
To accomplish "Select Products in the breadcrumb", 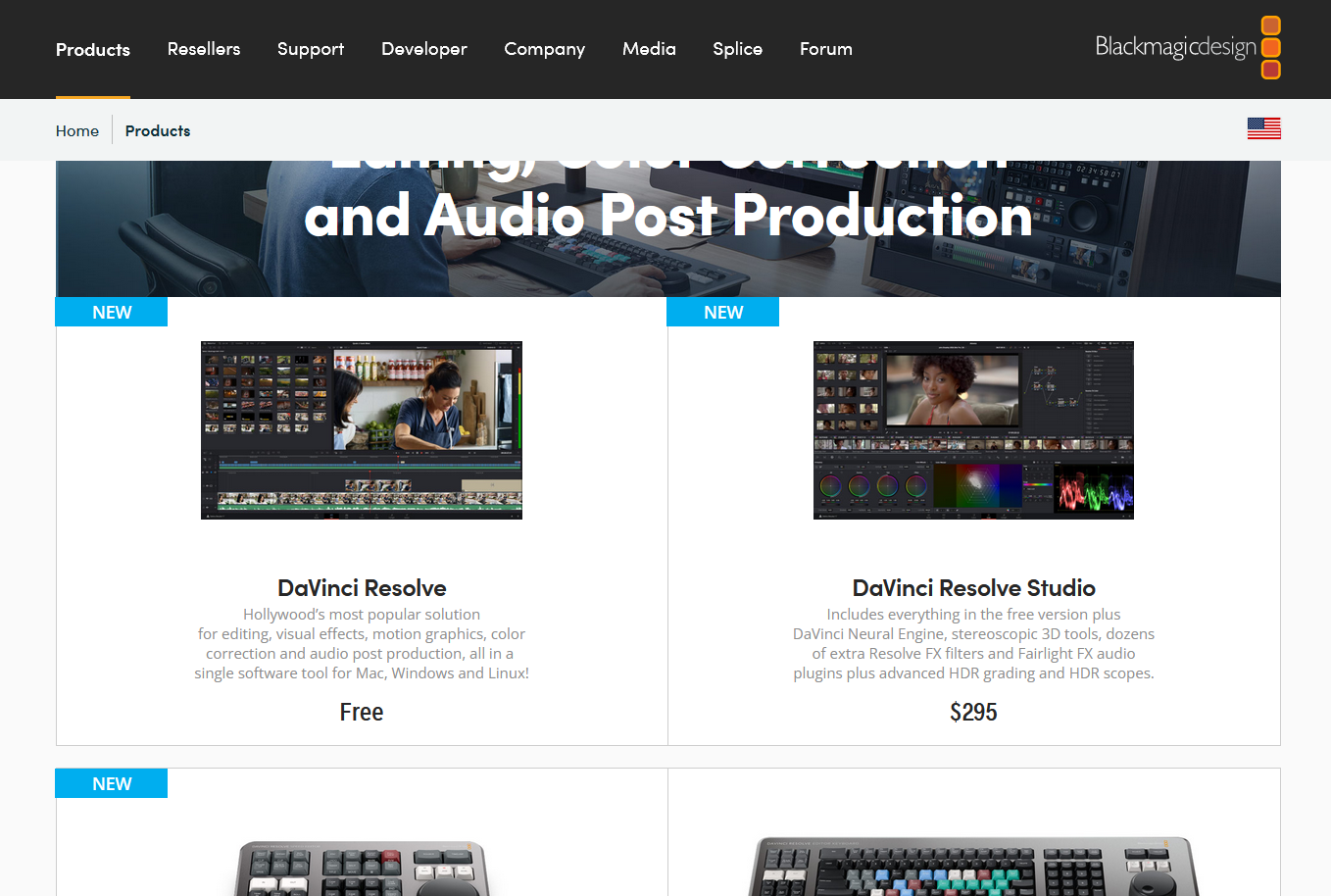I will pyautogui.click(x=158, y=130).
